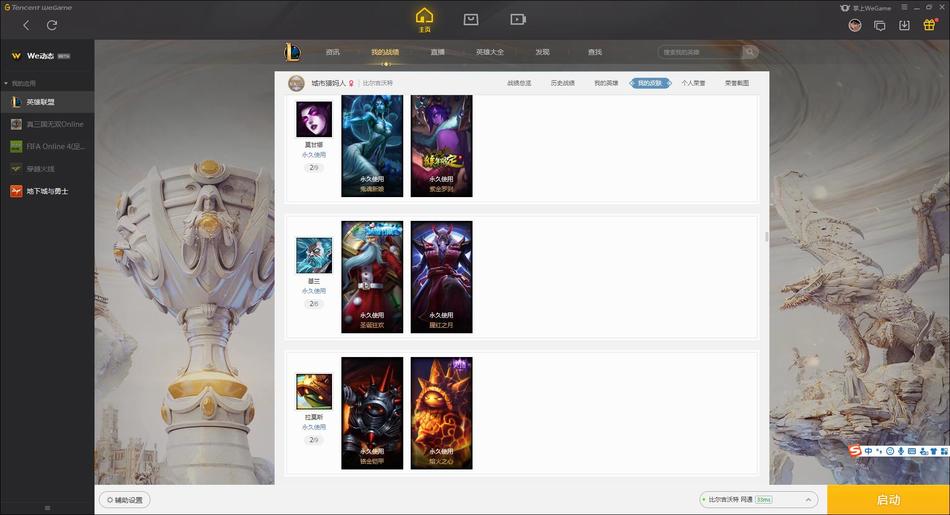Click the refresh arrow in the top bar
This screenshot has width=950, height=515.
click(52, 25)
